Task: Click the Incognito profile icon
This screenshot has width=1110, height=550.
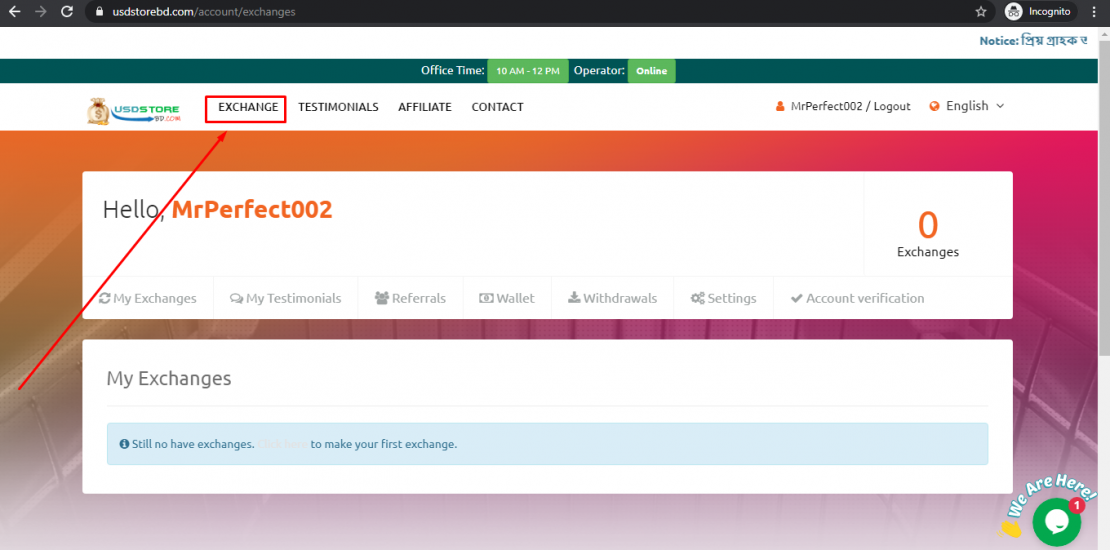Action: tap(1014, 12)
